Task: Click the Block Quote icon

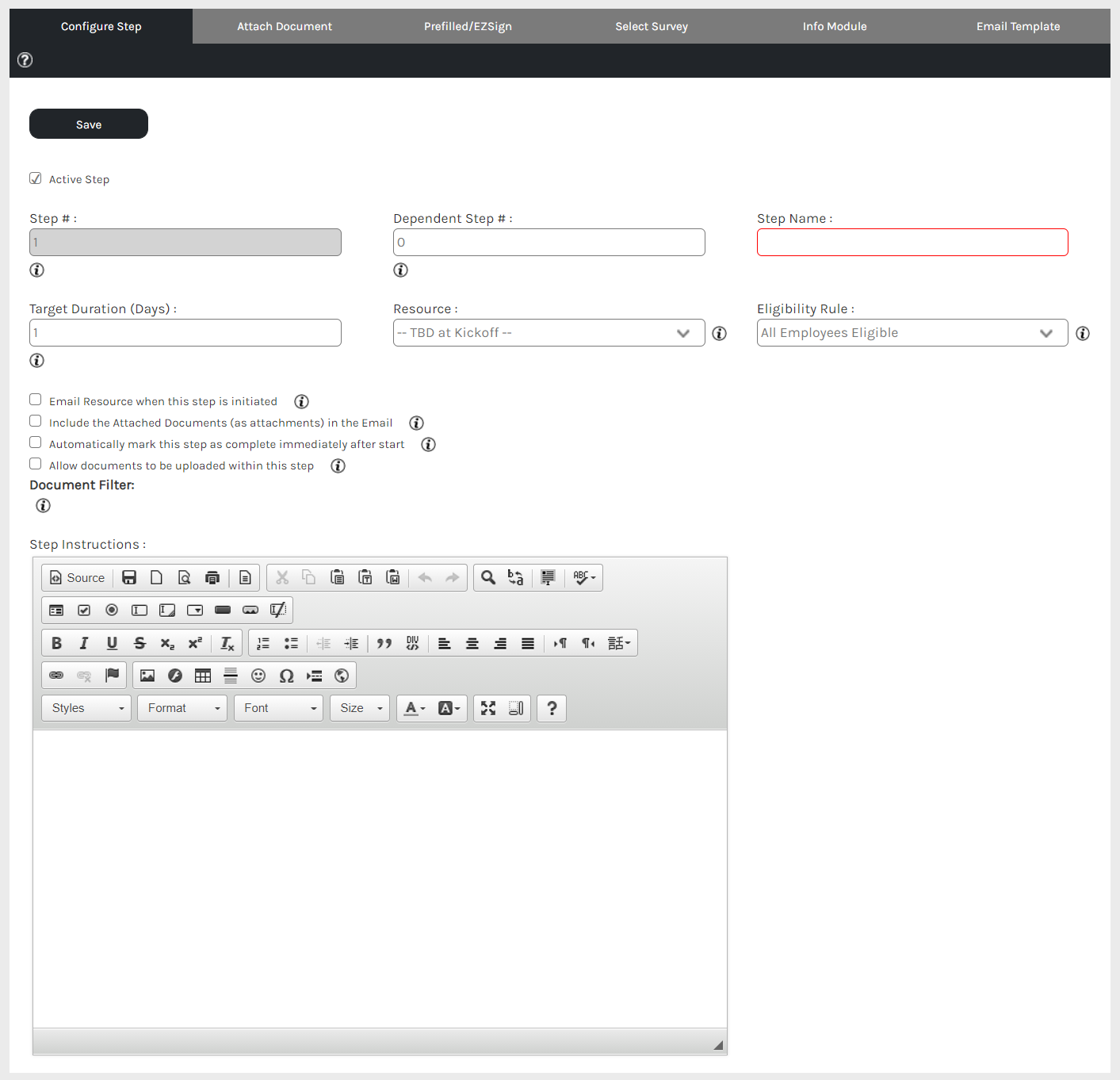Action: (384, 643)
